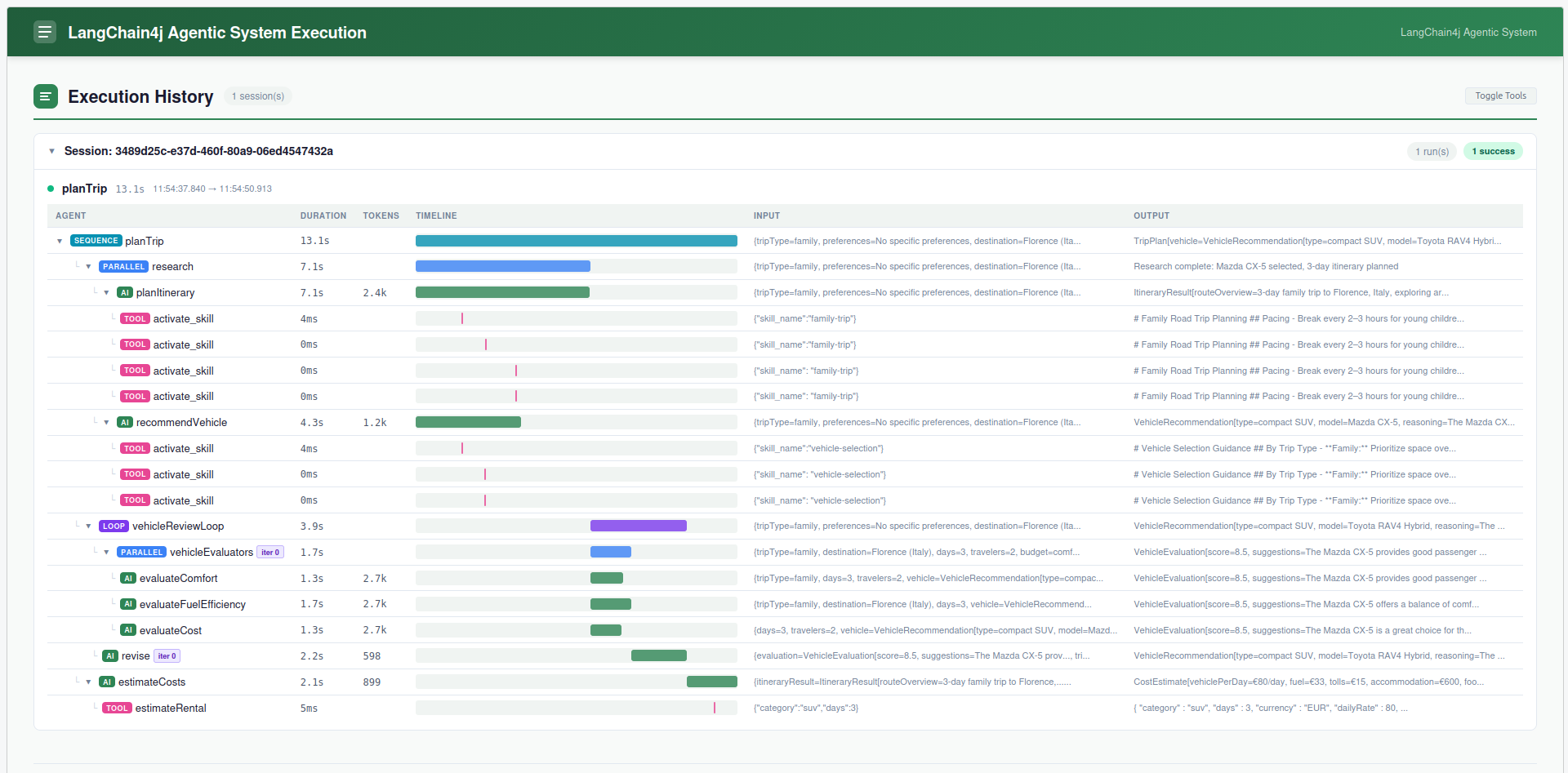
Task: Collapse the session 3489d25c expander arrow
Action: pos(51,151)
